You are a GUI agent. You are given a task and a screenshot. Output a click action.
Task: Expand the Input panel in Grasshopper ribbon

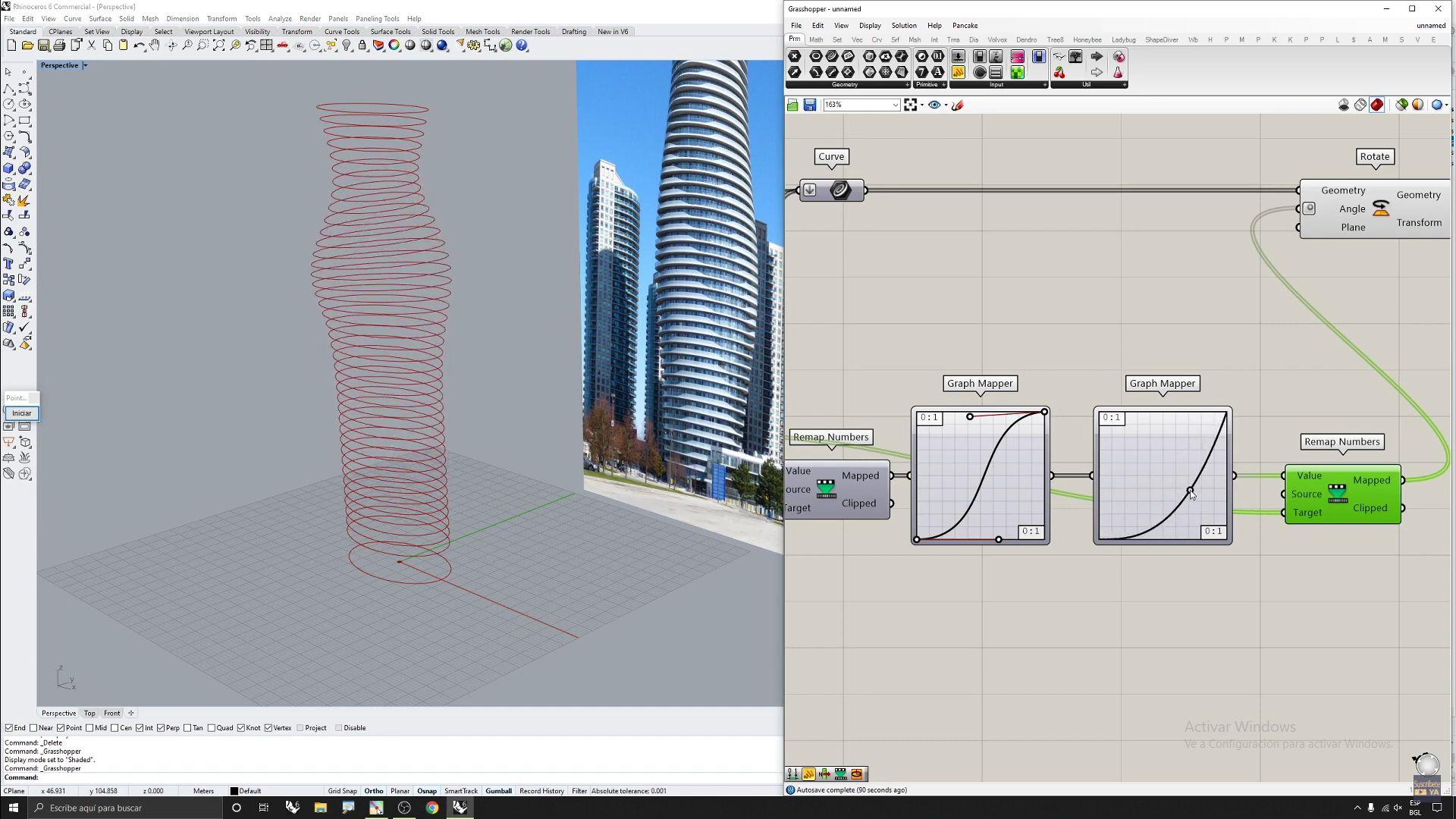pyautogui.click(x=1044, y=85)
